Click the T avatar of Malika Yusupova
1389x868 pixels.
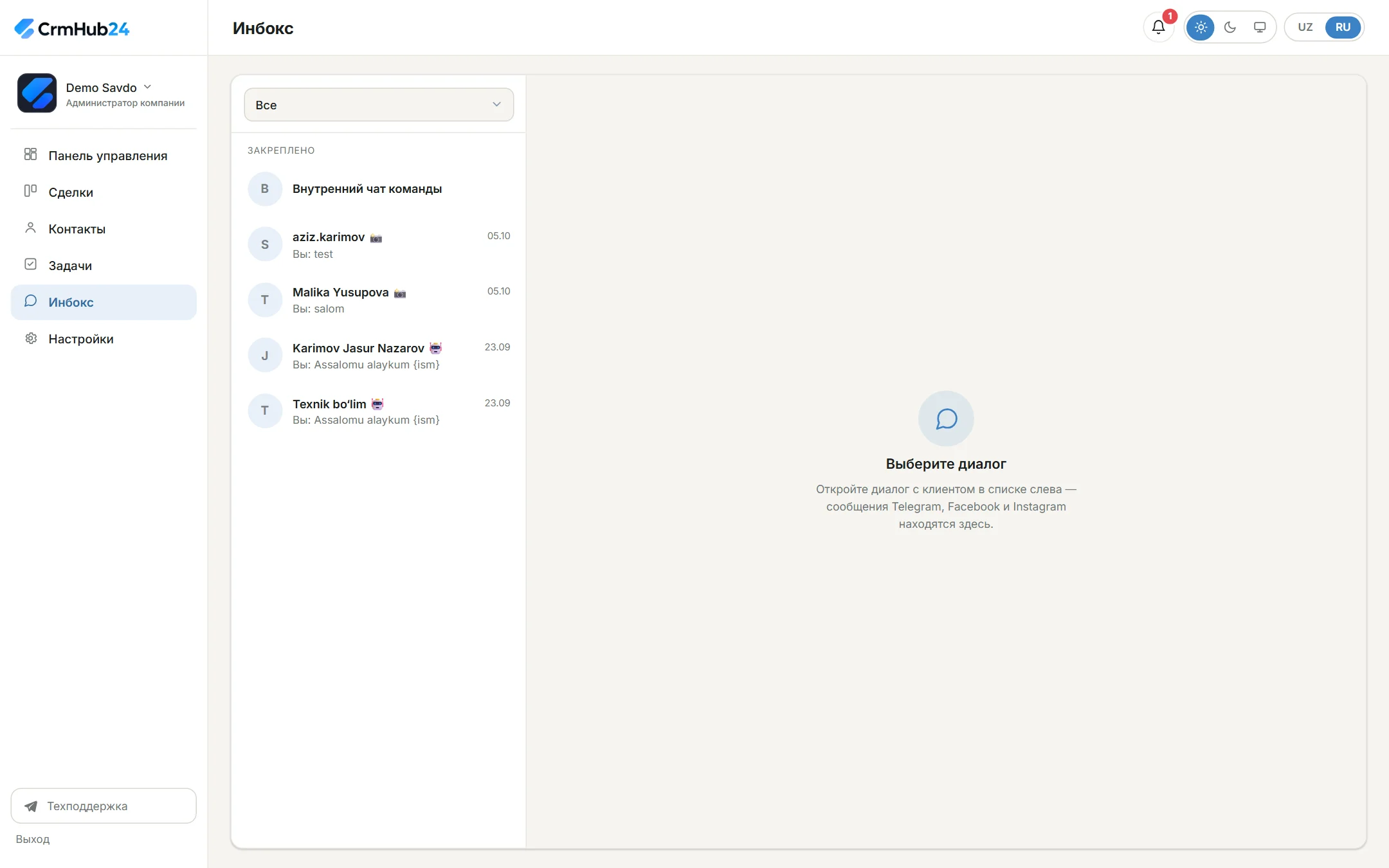(265, 300)
